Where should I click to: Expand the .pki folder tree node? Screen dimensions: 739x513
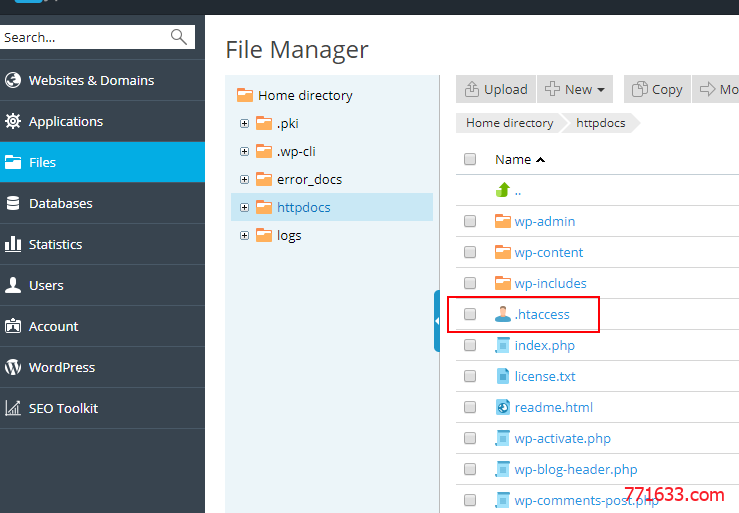tap(244, 124)
